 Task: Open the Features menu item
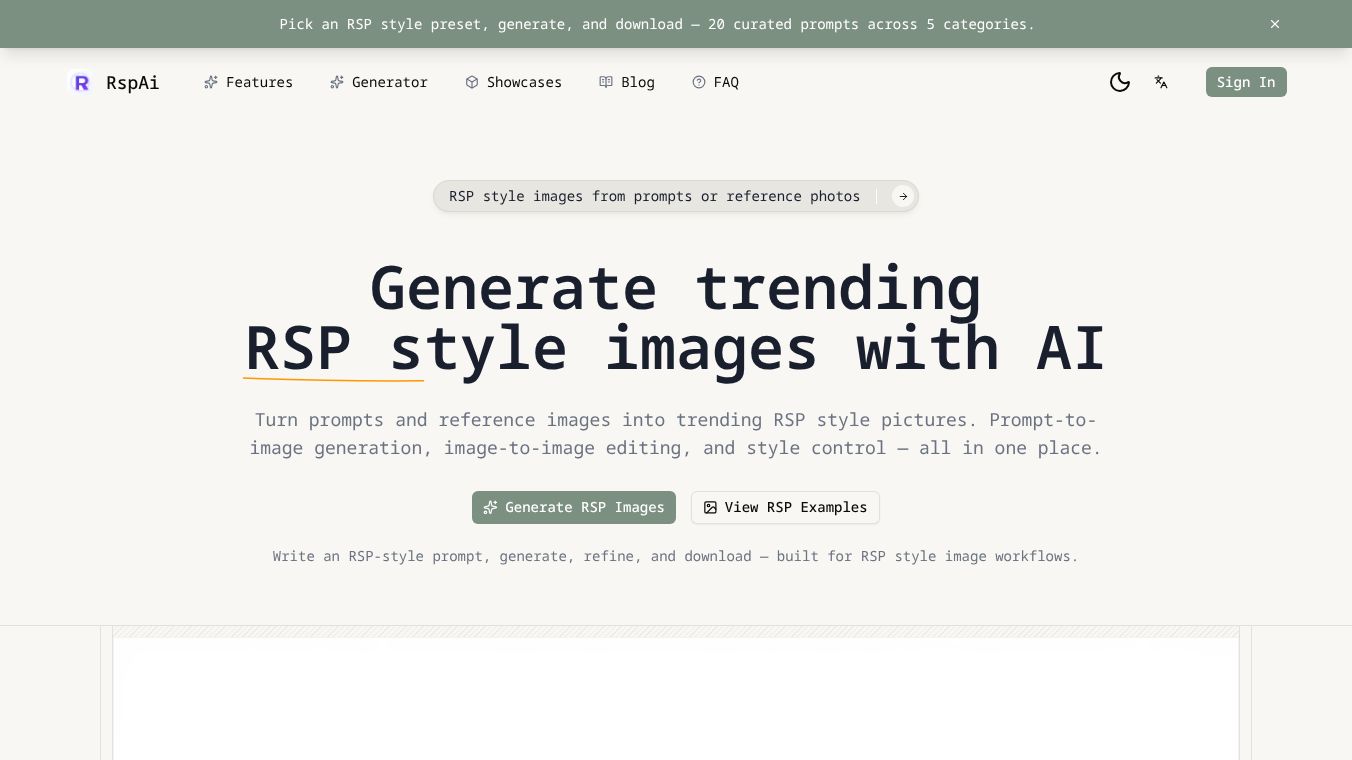(x=249, y=82)
